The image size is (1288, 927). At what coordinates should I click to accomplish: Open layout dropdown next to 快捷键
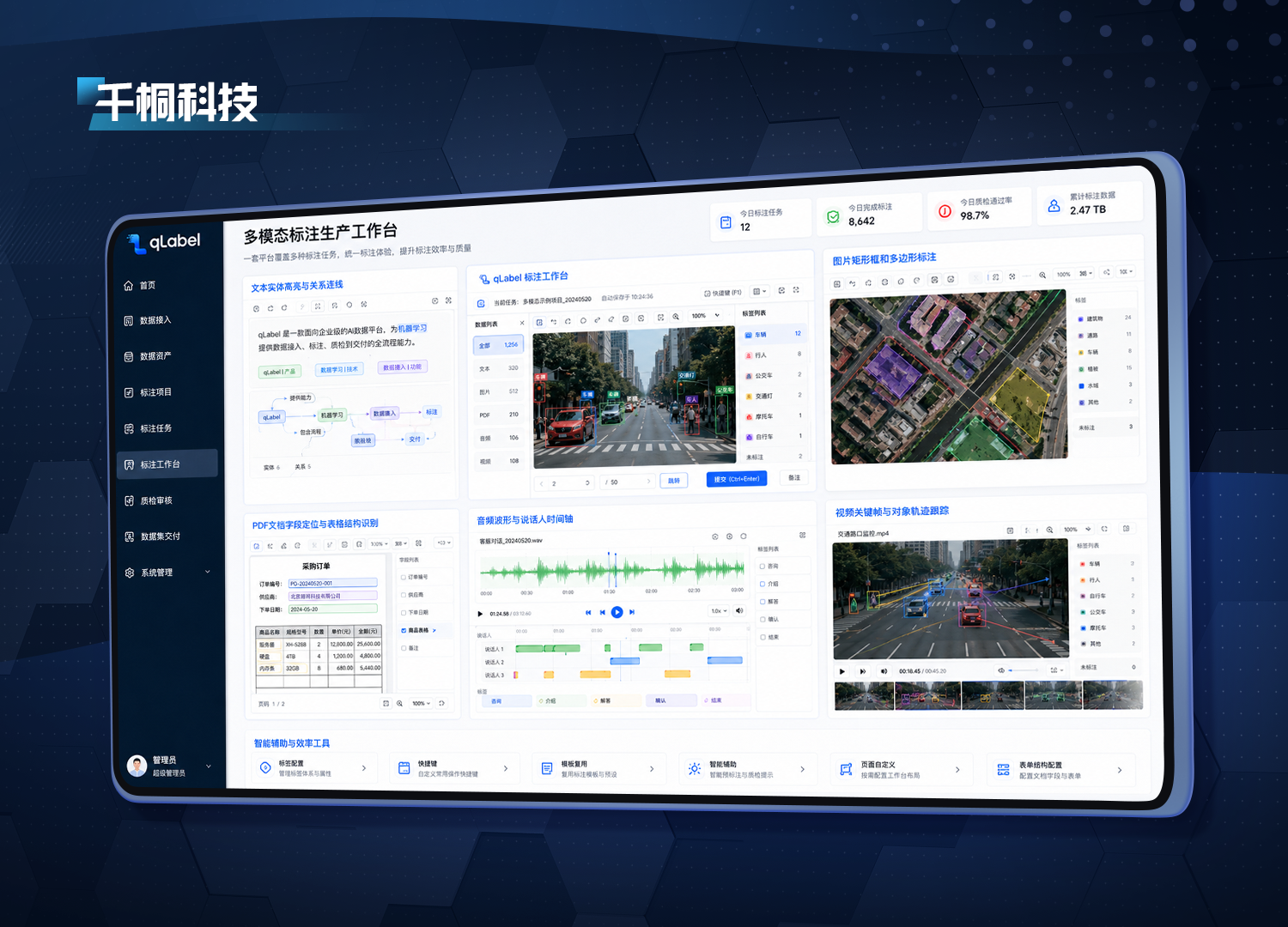760,291
